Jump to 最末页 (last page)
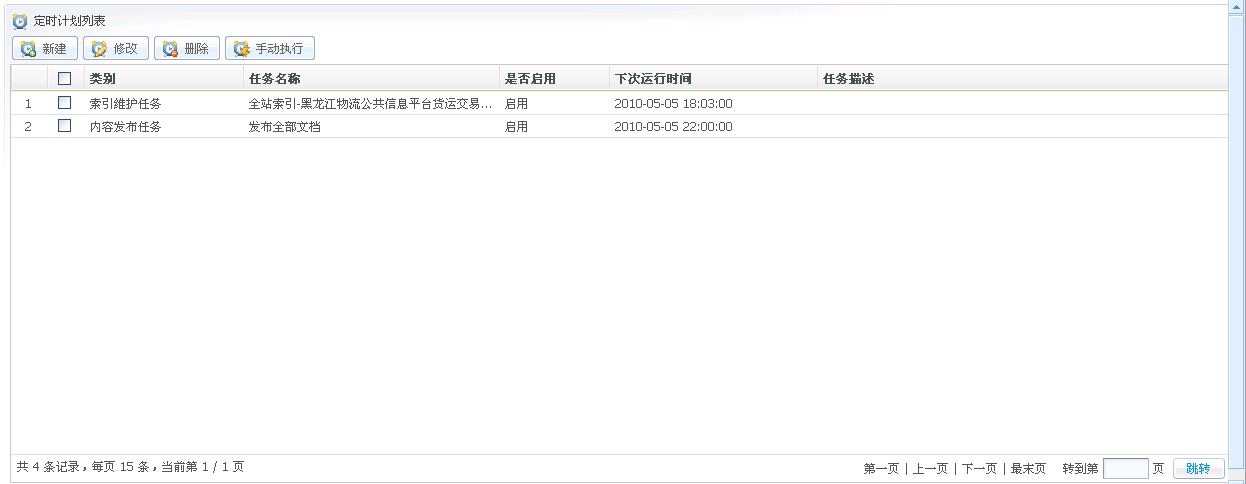This screenshot has width=1246, height=484. pyautogui.click(x=1028, y=468)
